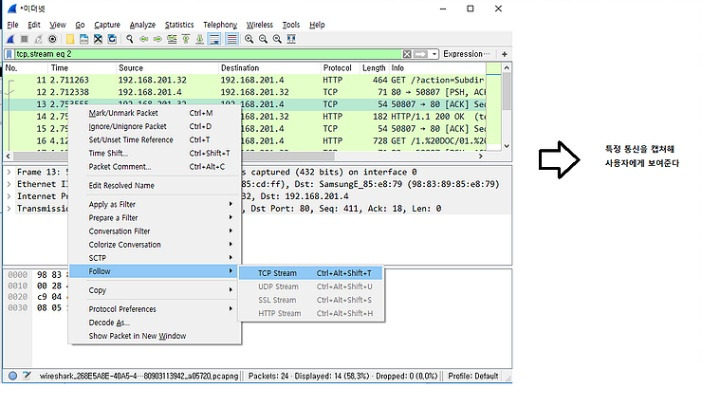702x394 pixels.
Task: Open the Tools menu
Action: point(291,25)
